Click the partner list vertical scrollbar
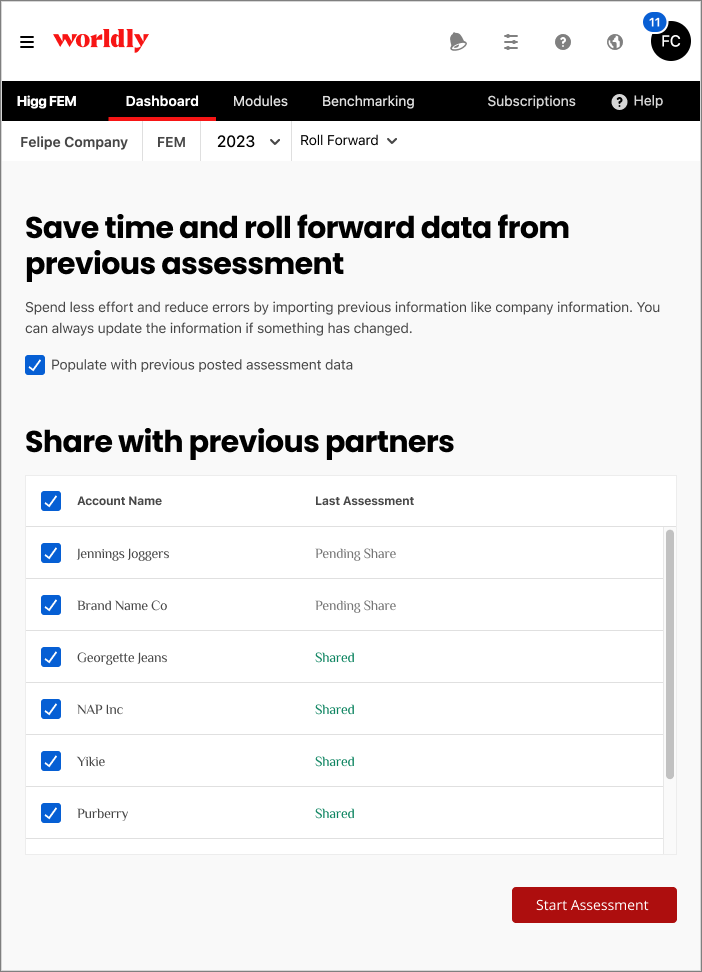This screenshot has height=972, width=702. [670, 654]
